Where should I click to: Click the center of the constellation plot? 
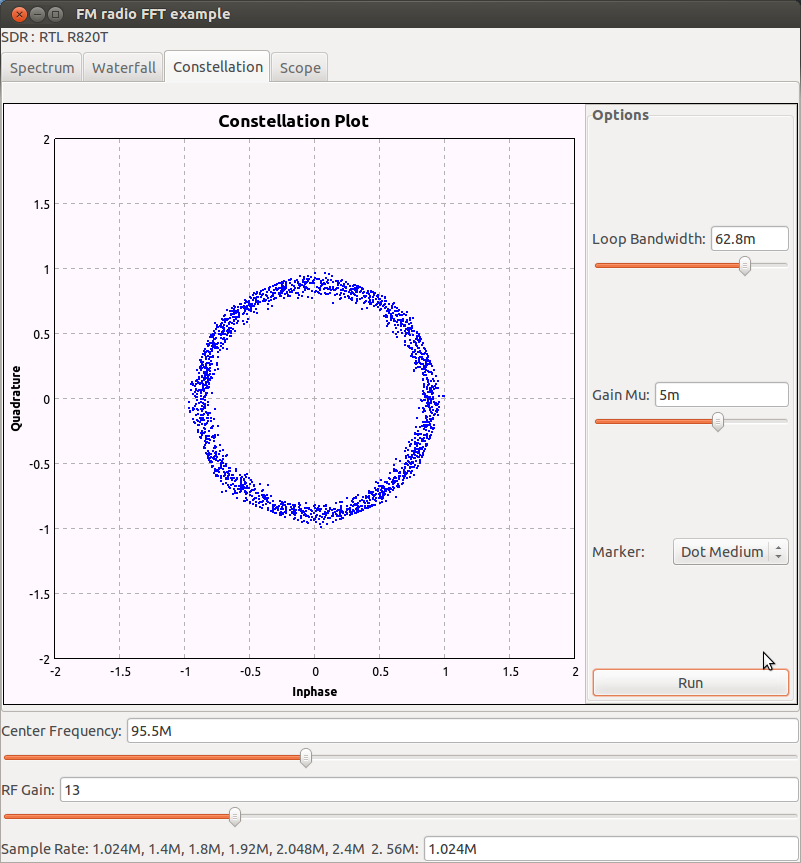point(315,399)
